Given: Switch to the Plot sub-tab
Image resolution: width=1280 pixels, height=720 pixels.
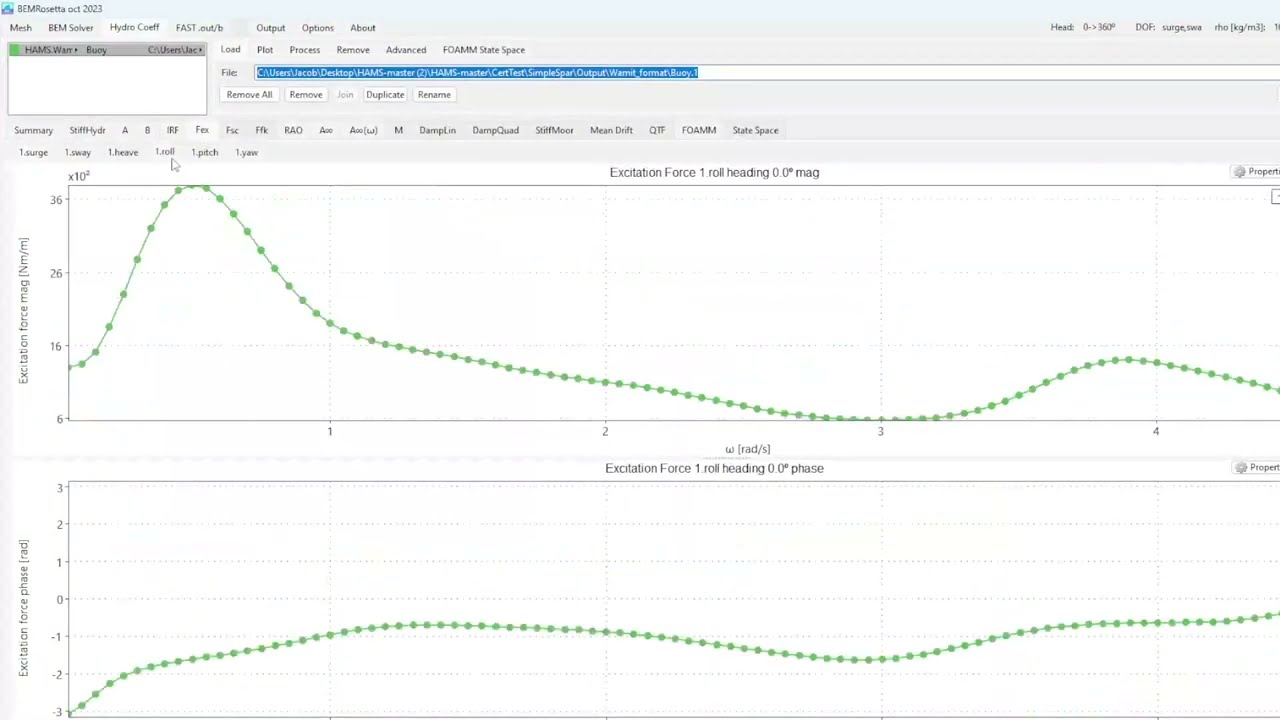Looking at the screenshot, I should tap(265, 50).
